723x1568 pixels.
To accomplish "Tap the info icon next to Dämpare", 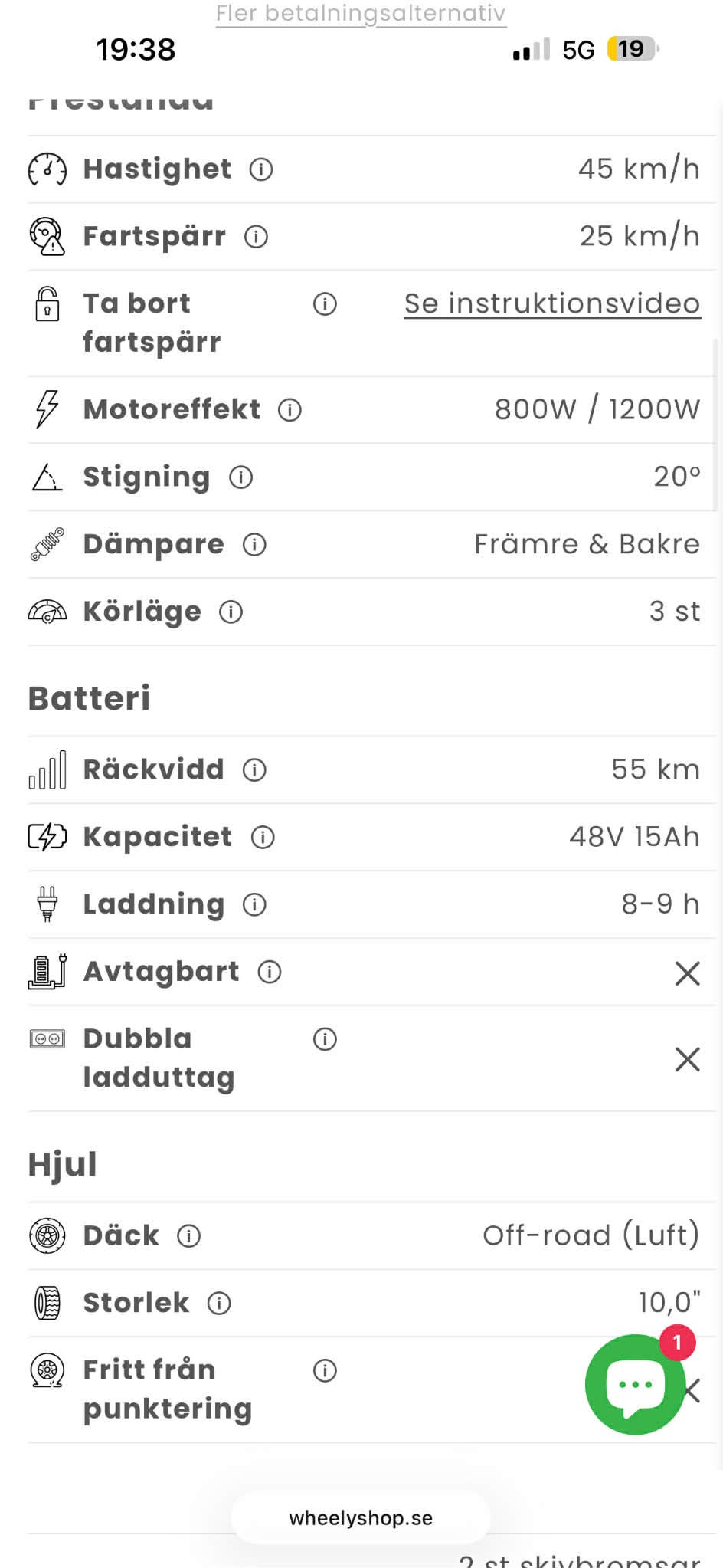I will tap(254, 545).
